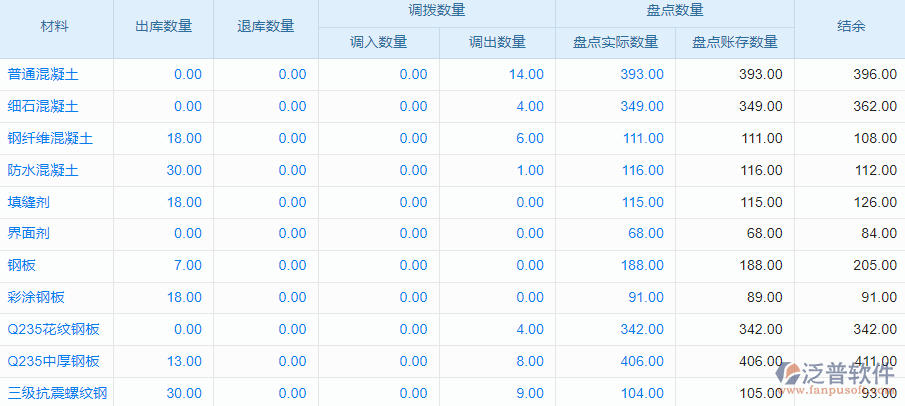This screenshot has width=905, height=406.
Task: Click the 393.00 盘点实际数量 value for 普通混凝土
Action: coord(642,74)
